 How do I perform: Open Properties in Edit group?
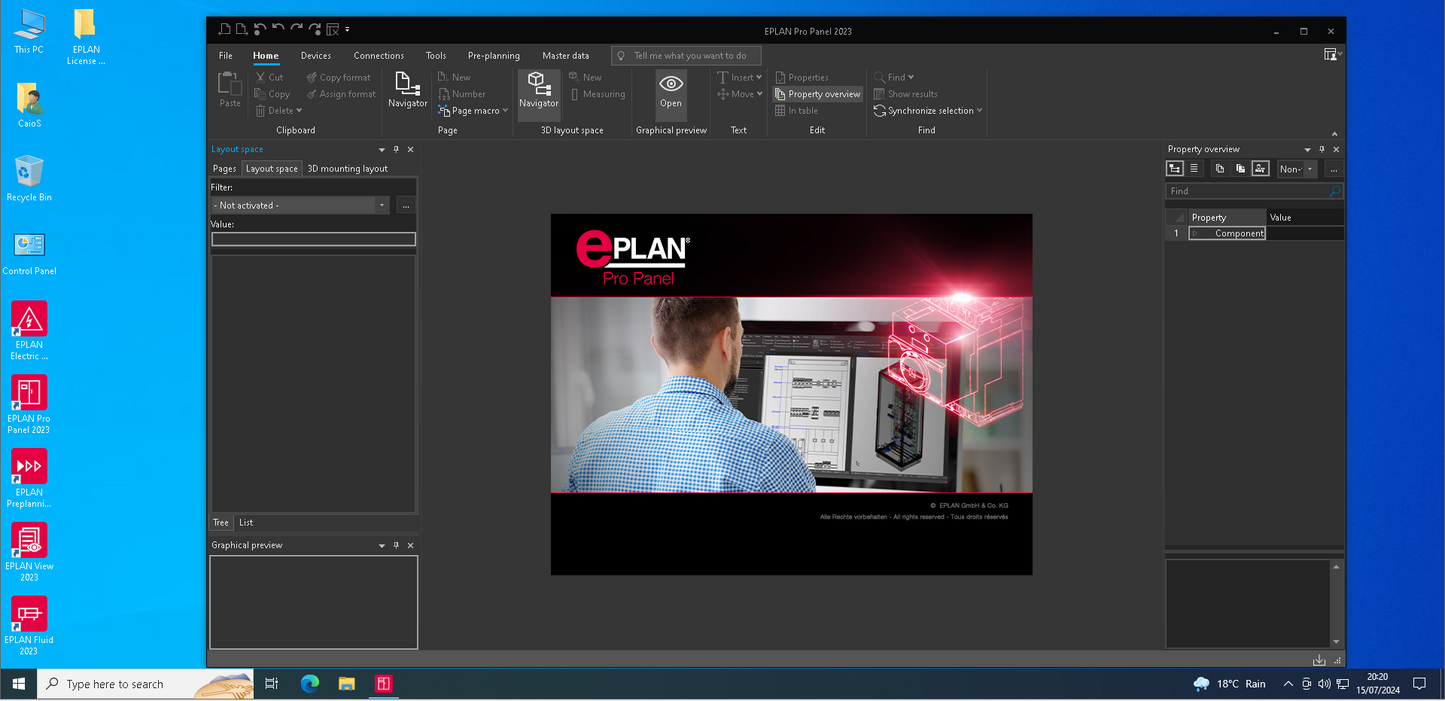click(x=801, y=77)
